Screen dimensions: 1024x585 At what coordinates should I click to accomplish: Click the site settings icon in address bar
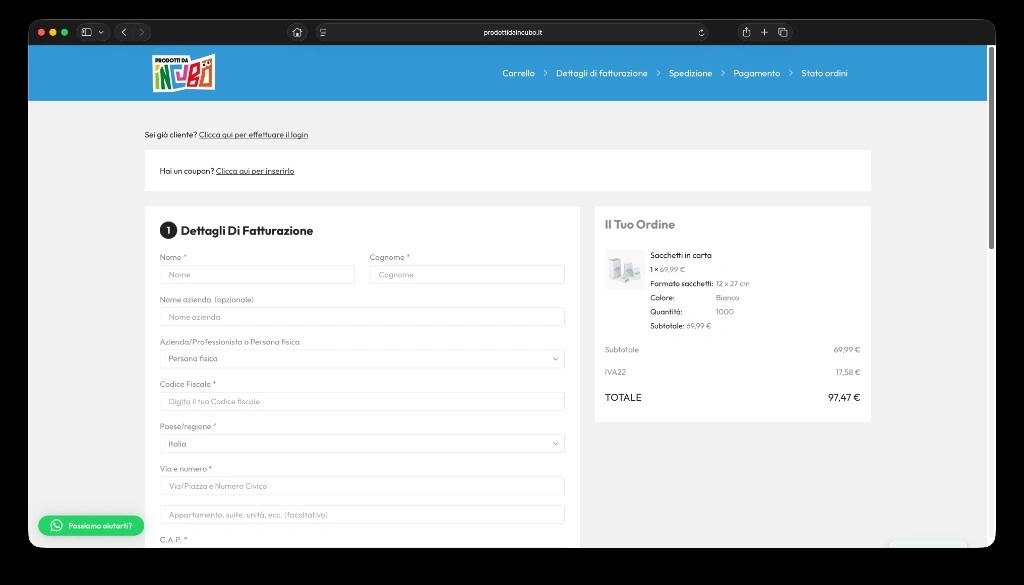click(x=323, y=33)
